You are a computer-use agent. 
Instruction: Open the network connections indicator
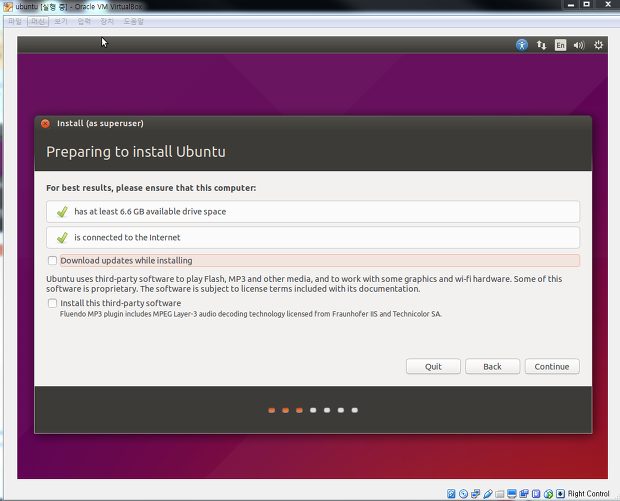click(541, 45)
